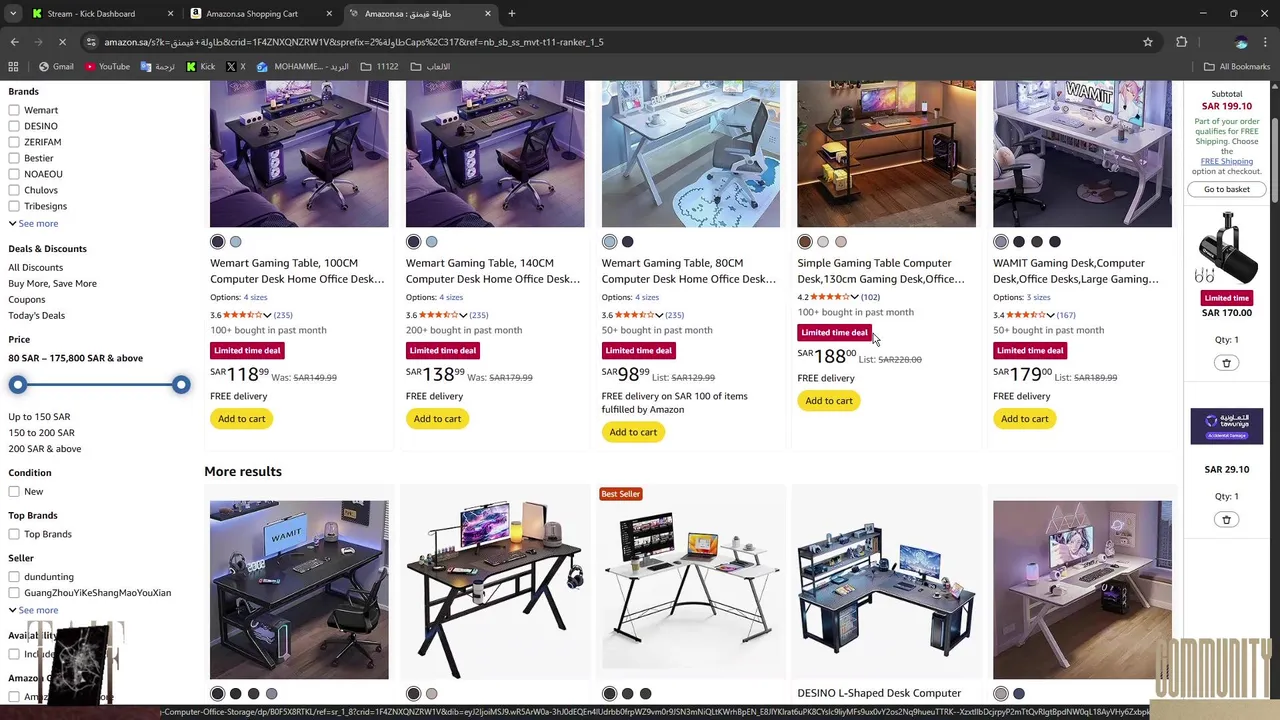Open the Chrome profile avatar

coord(1241,42)
